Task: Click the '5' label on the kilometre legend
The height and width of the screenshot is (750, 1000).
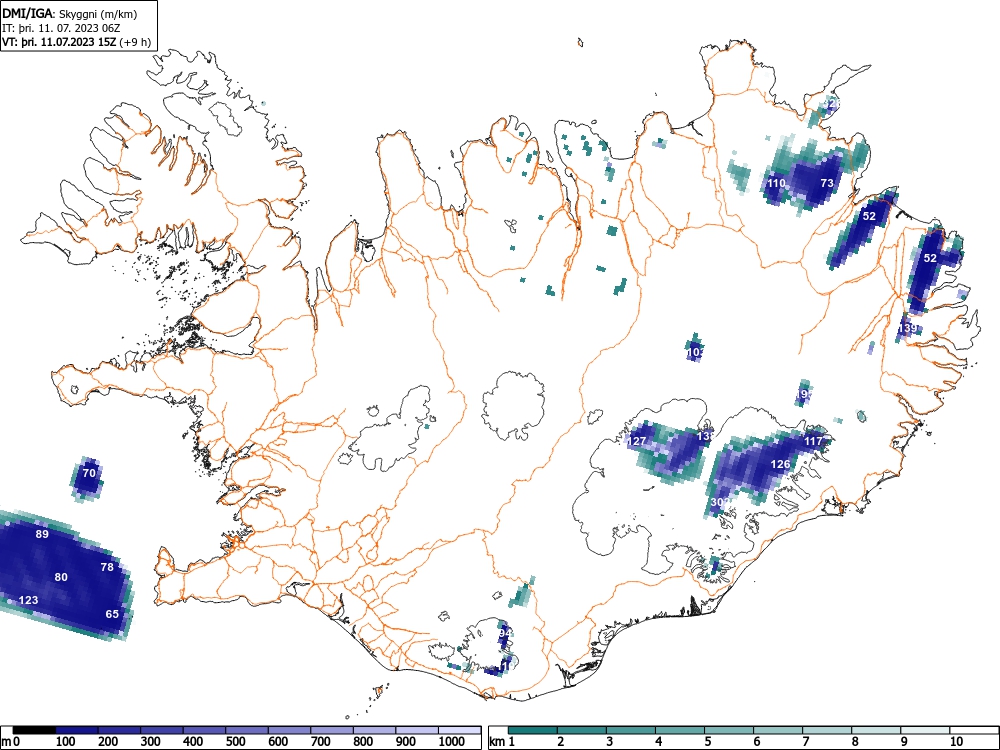Action: point(708,741)
